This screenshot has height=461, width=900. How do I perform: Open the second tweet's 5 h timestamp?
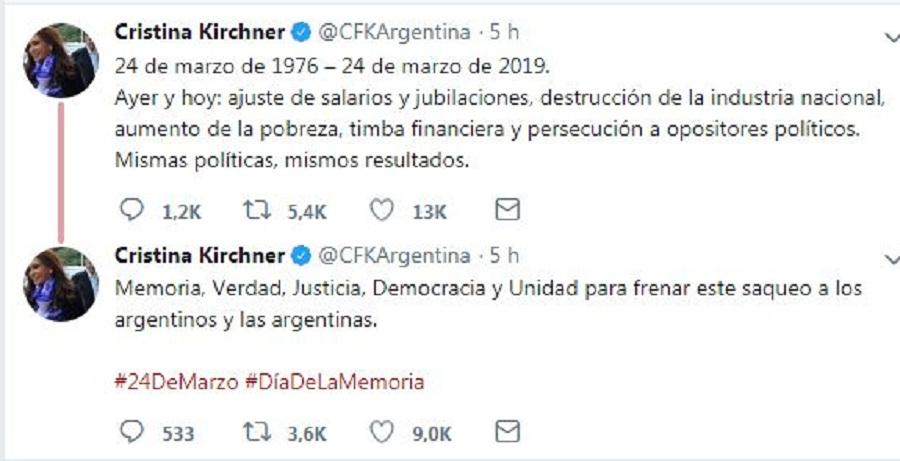(x=505, y=254)
